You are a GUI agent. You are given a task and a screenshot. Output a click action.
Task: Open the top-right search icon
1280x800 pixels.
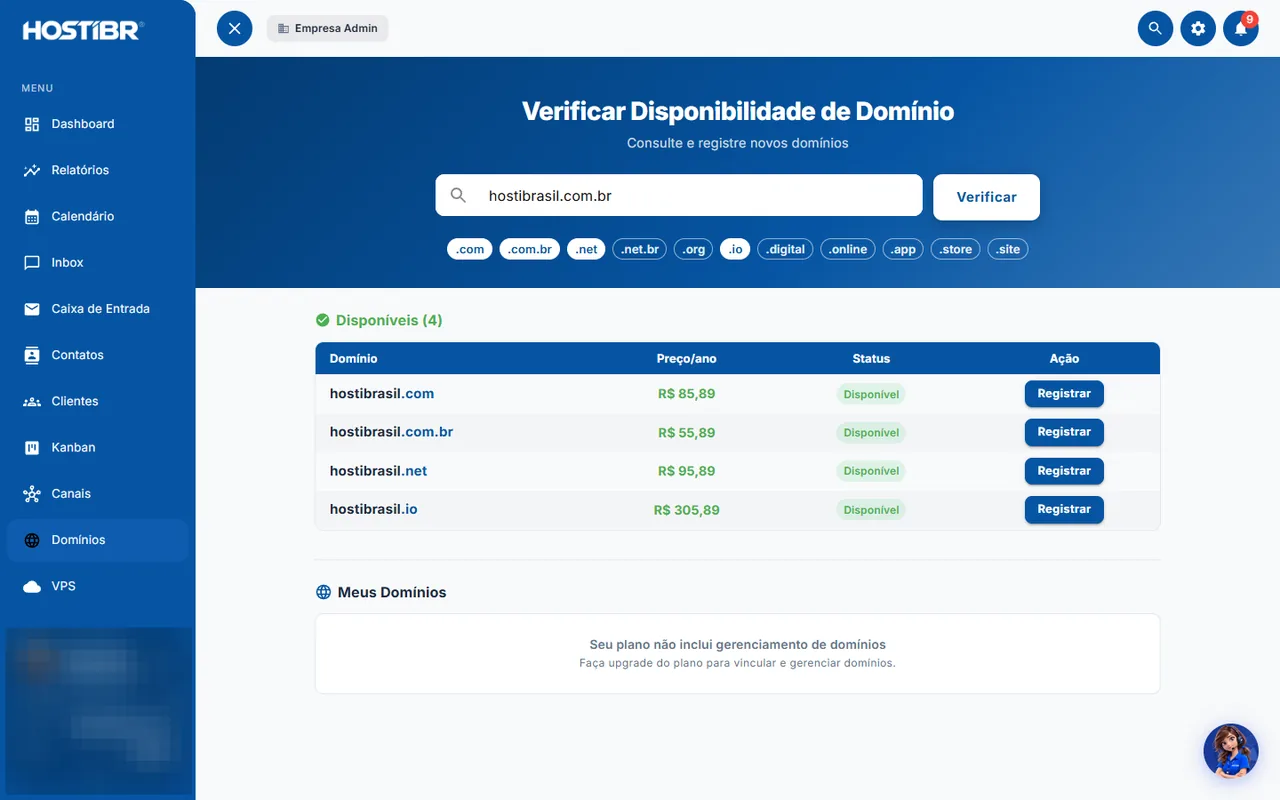coord(1155,28)
